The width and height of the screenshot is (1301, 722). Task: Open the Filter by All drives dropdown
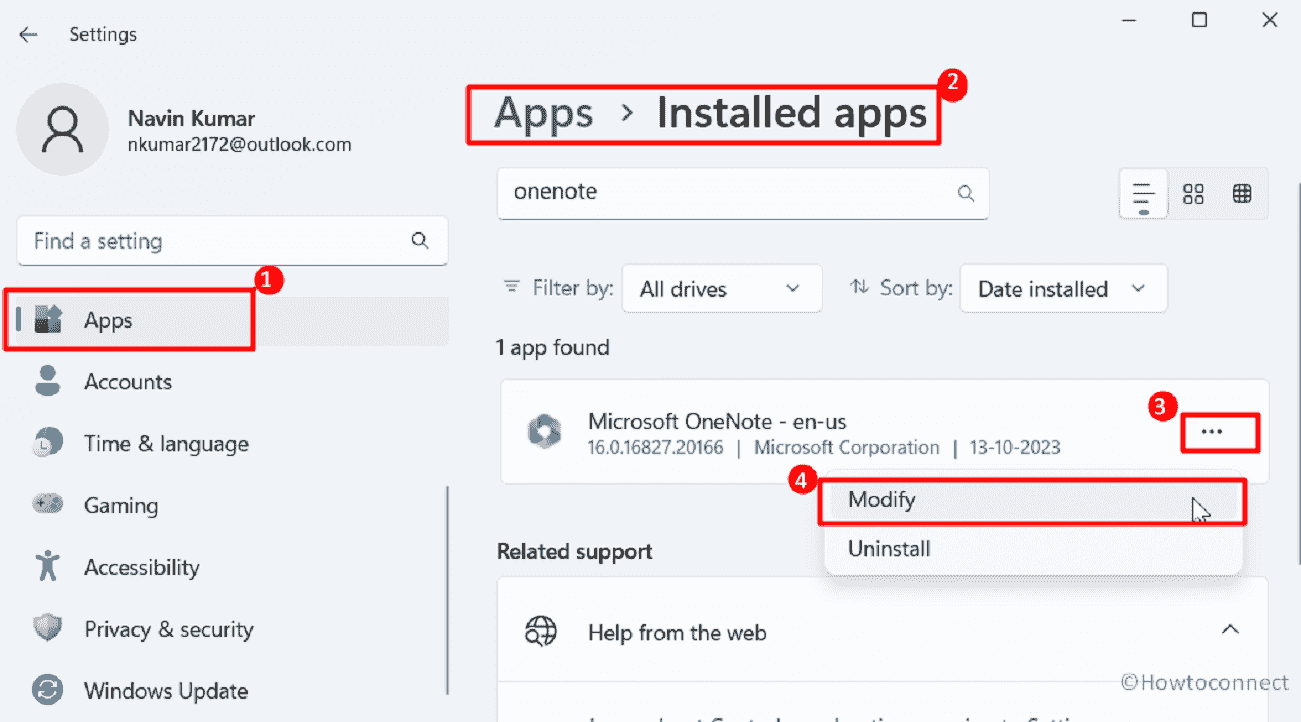[x=722, y=288]
